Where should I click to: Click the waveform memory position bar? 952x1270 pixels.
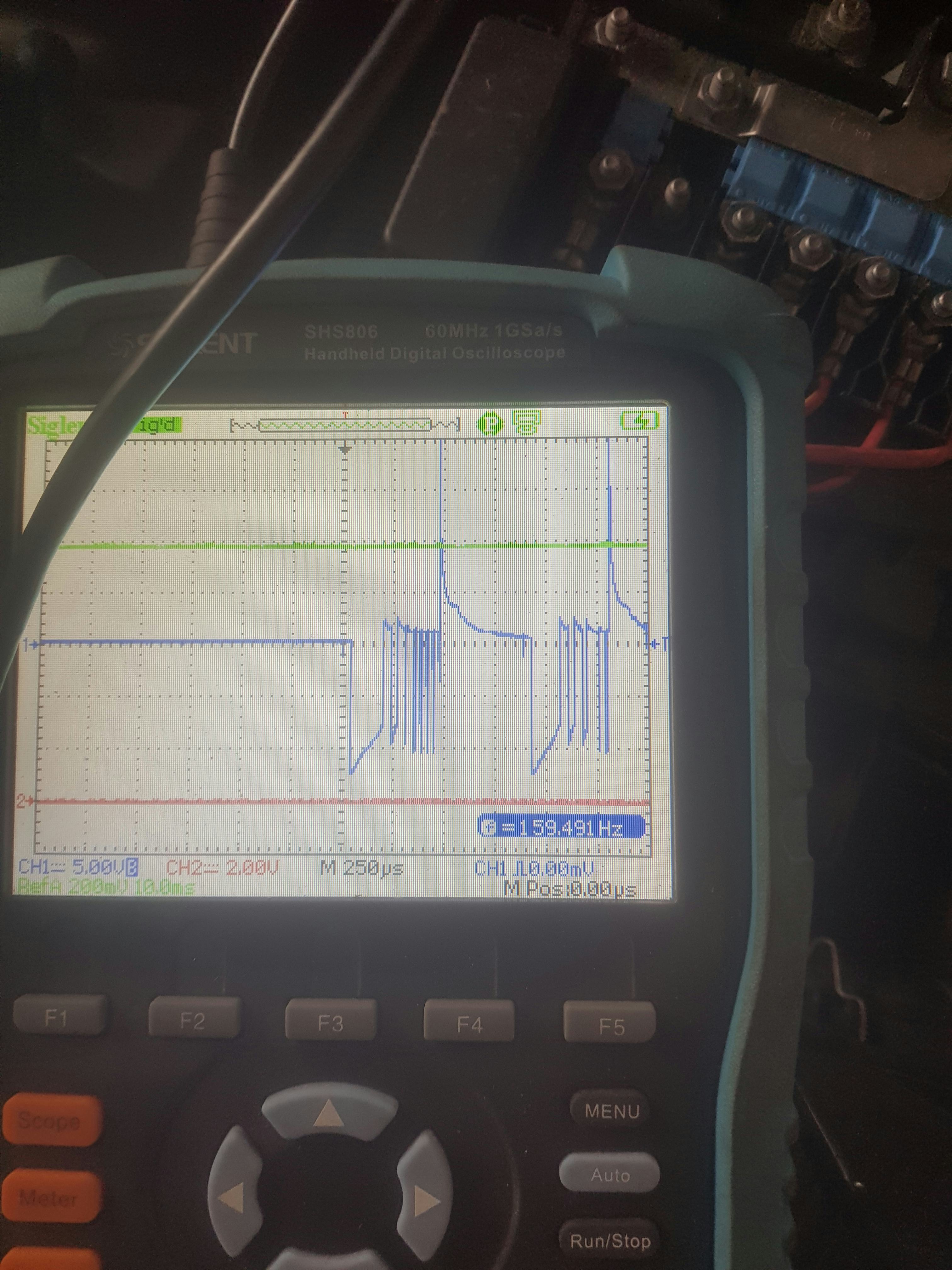pyautogui.click(x=345, y=425)
